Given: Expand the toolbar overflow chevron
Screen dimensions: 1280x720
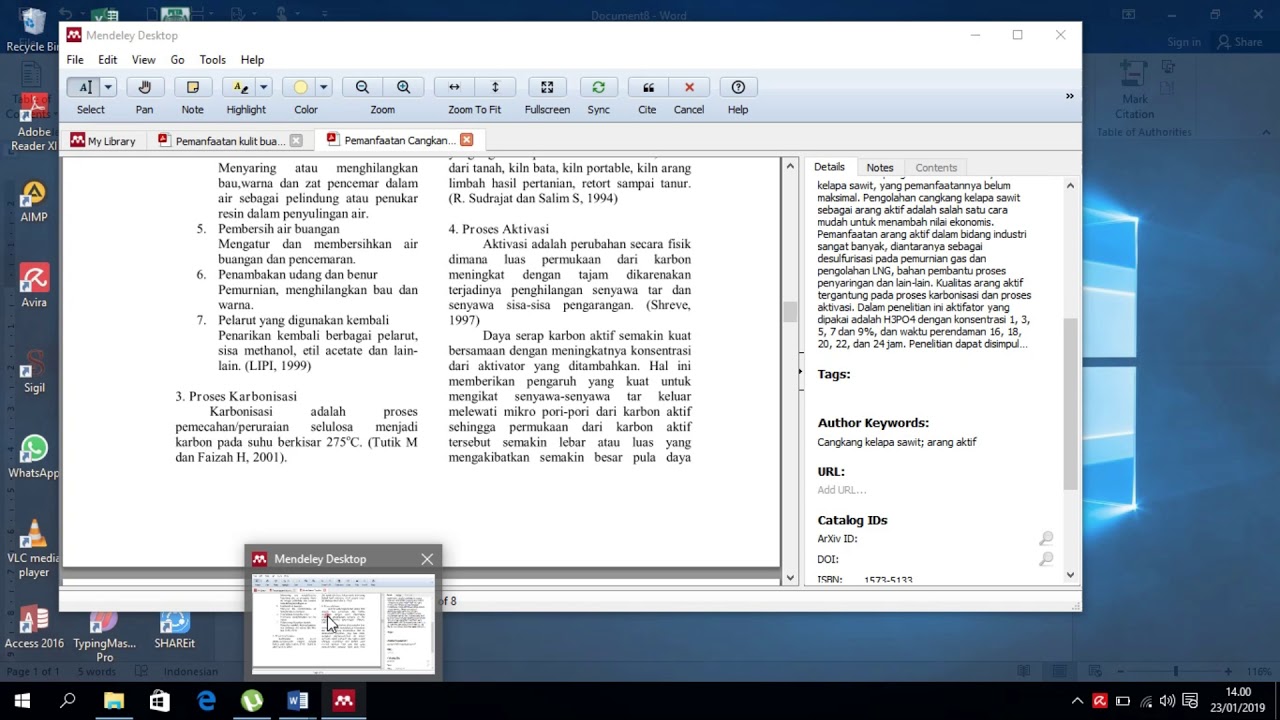Looking at the screenshot, I should tap(1069, 96).
